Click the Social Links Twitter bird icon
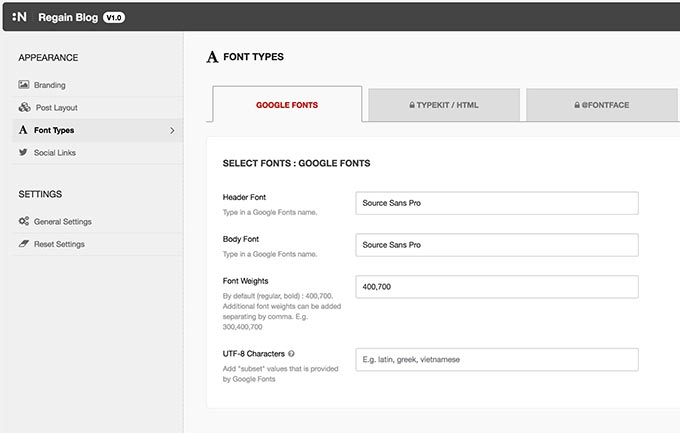The height and width of the screenshot is (433, 680). pos(23,152)
